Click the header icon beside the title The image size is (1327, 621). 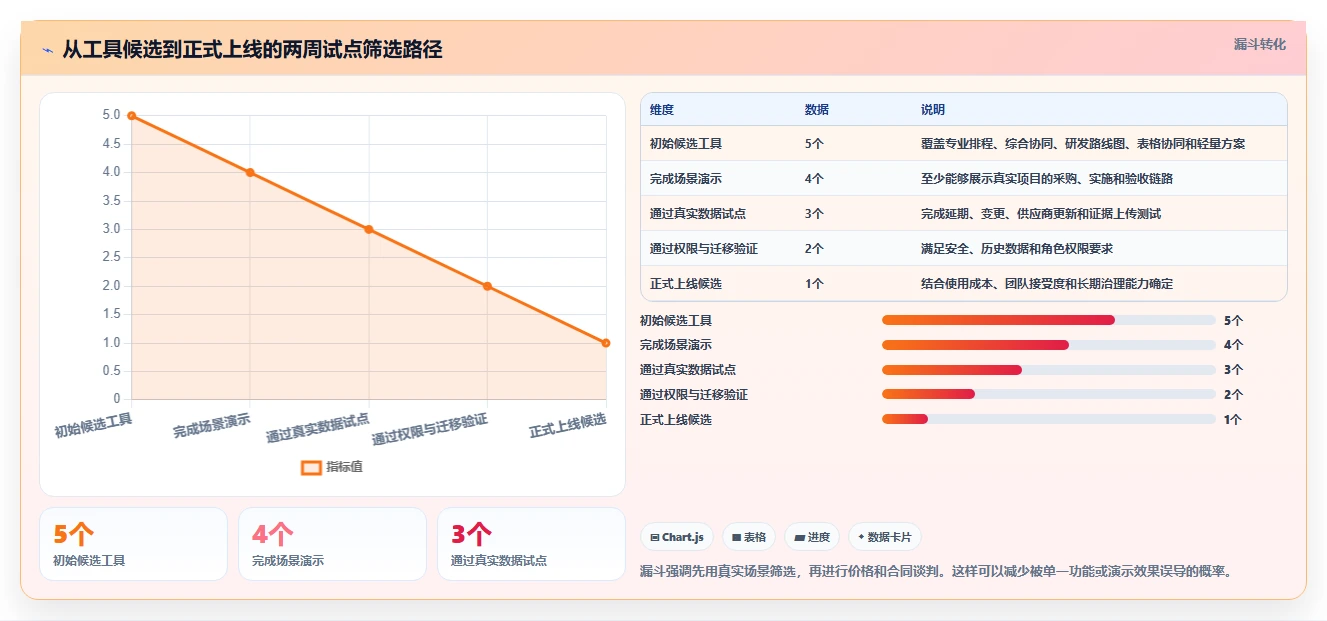click(47, 50)
